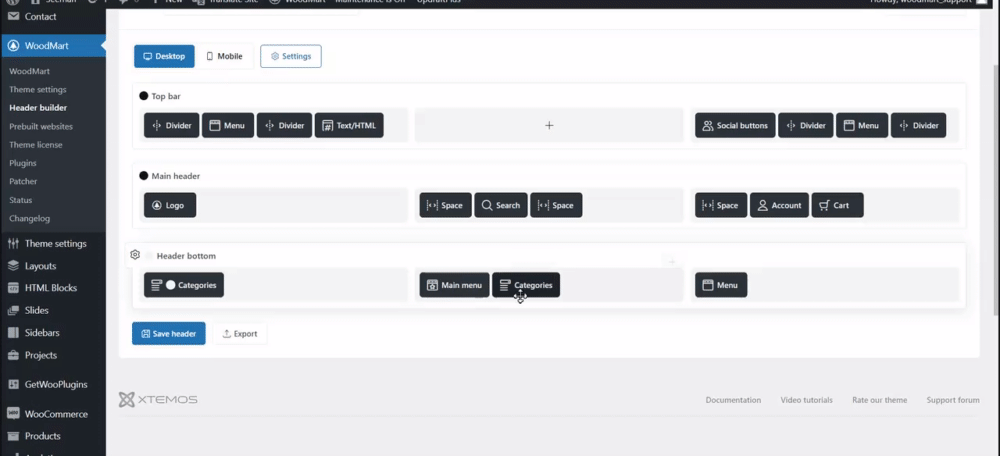Open Status in sidebar
Screen dimensions: 1000x456
(20, 200)
